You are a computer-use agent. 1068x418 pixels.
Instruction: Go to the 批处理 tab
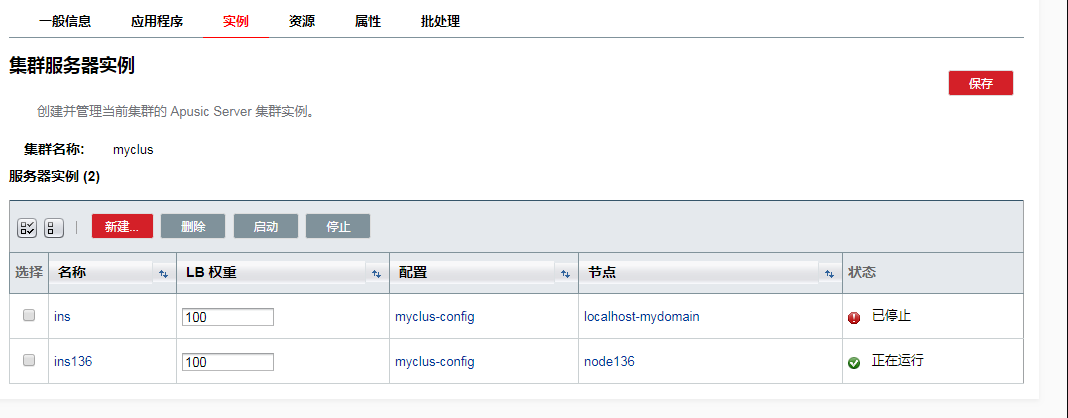tap(440, 21)
